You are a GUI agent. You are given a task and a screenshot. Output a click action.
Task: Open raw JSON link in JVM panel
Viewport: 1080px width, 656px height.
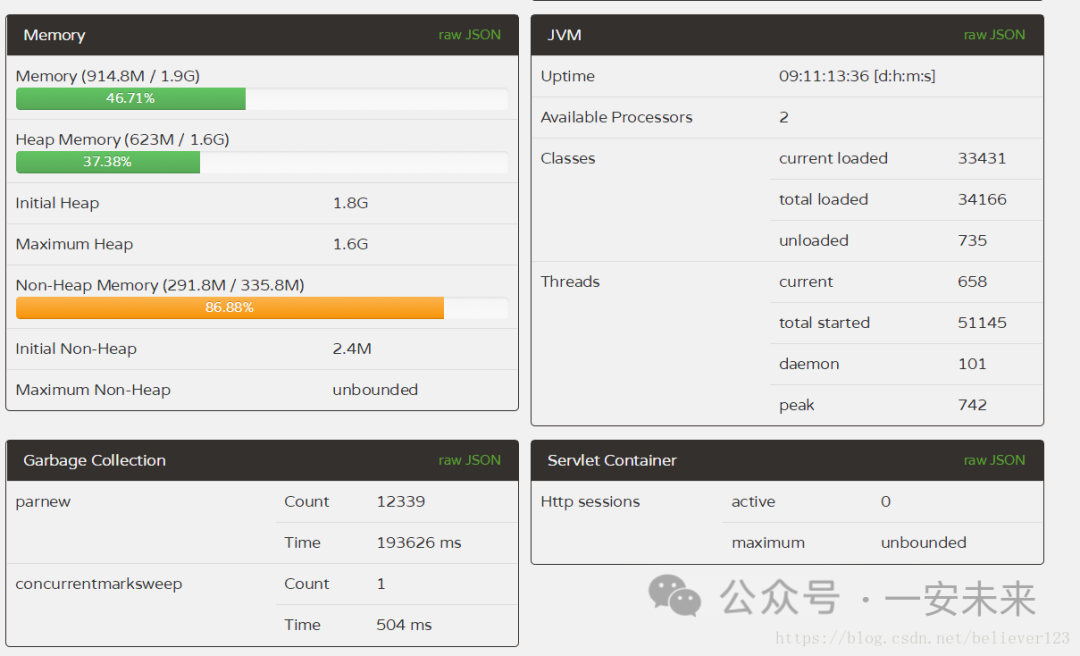coord(994,35)
